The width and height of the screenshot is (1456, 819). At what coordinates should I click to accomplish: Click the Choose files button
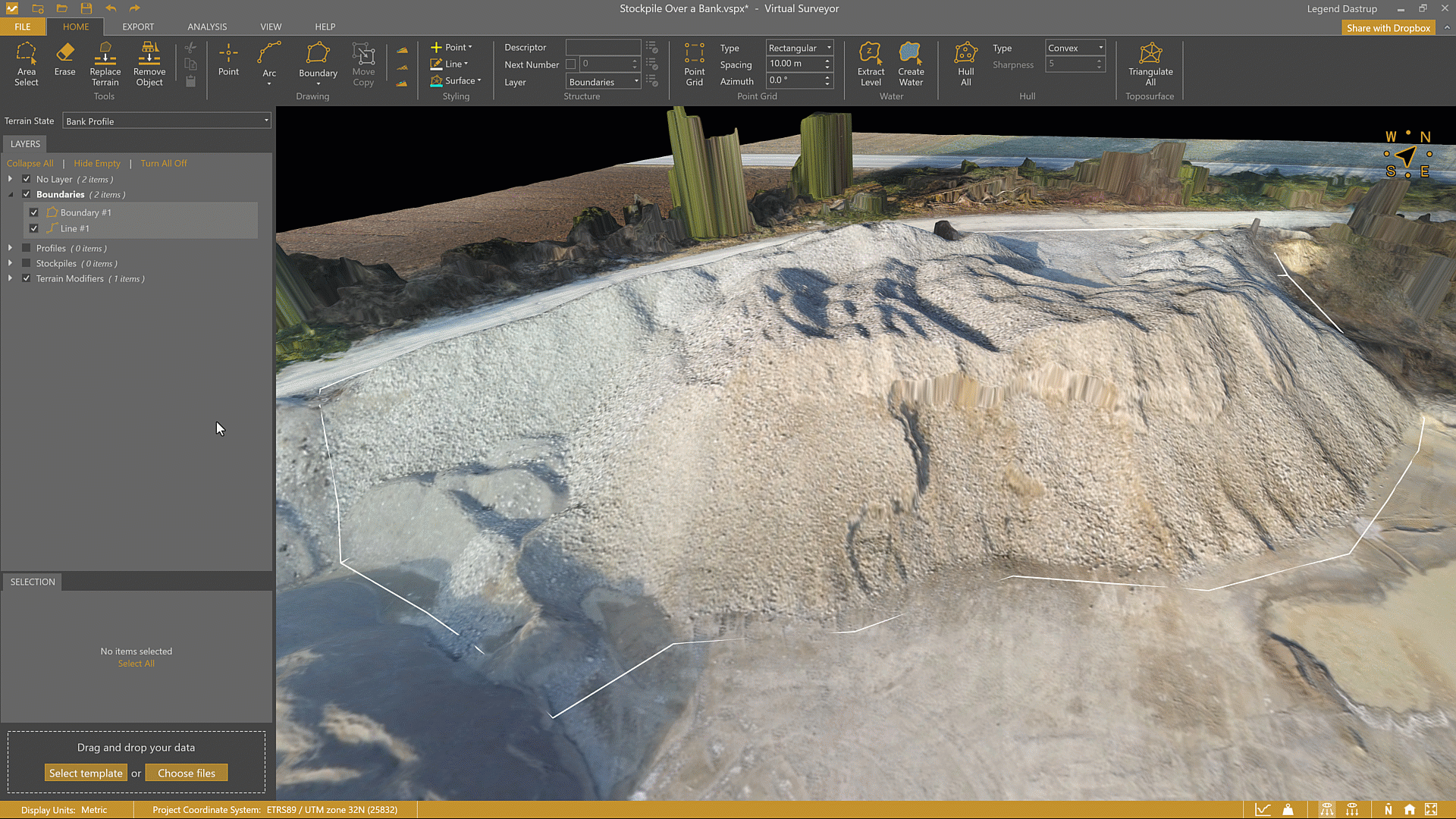pos(187,773)
